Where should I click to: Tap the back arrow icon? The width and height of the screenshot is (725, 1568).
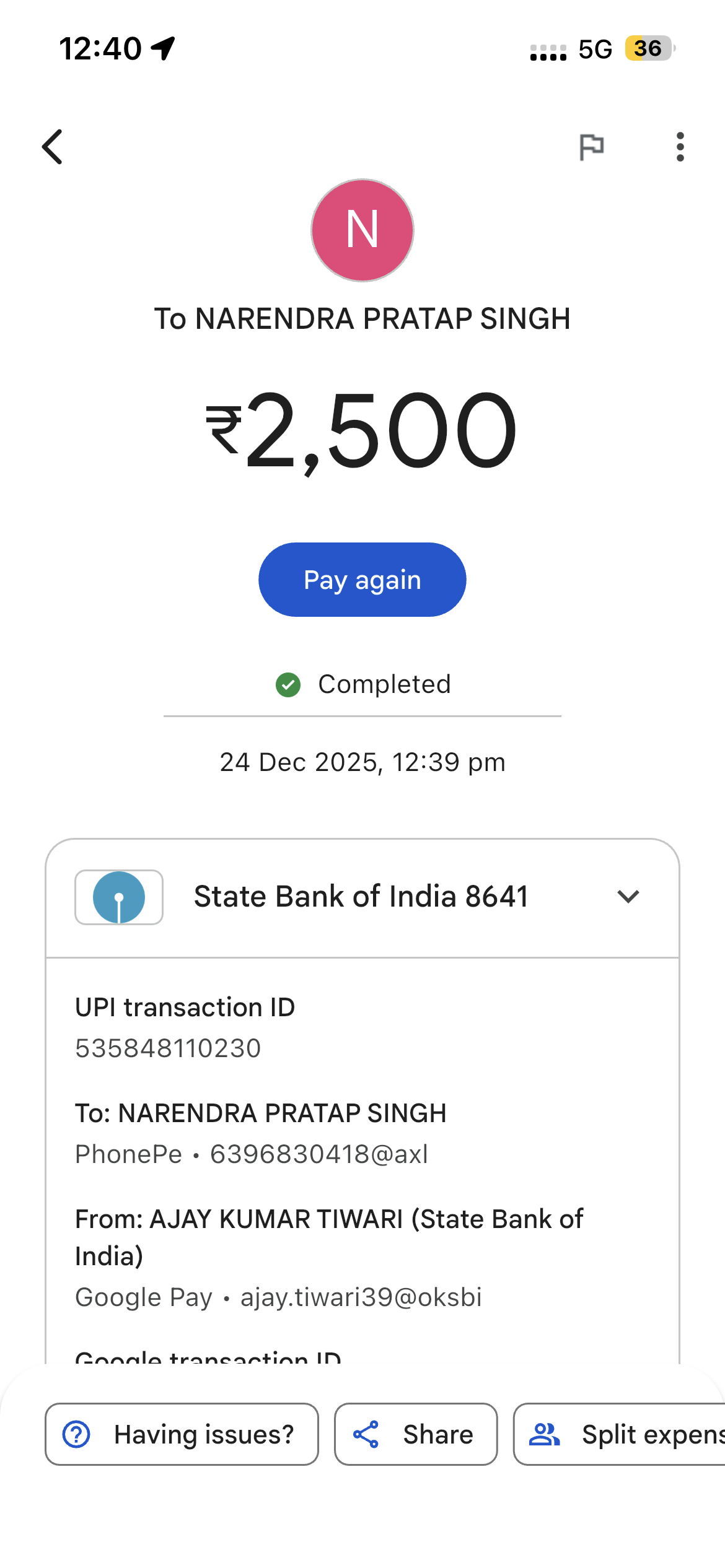click(x=53, y=147)
